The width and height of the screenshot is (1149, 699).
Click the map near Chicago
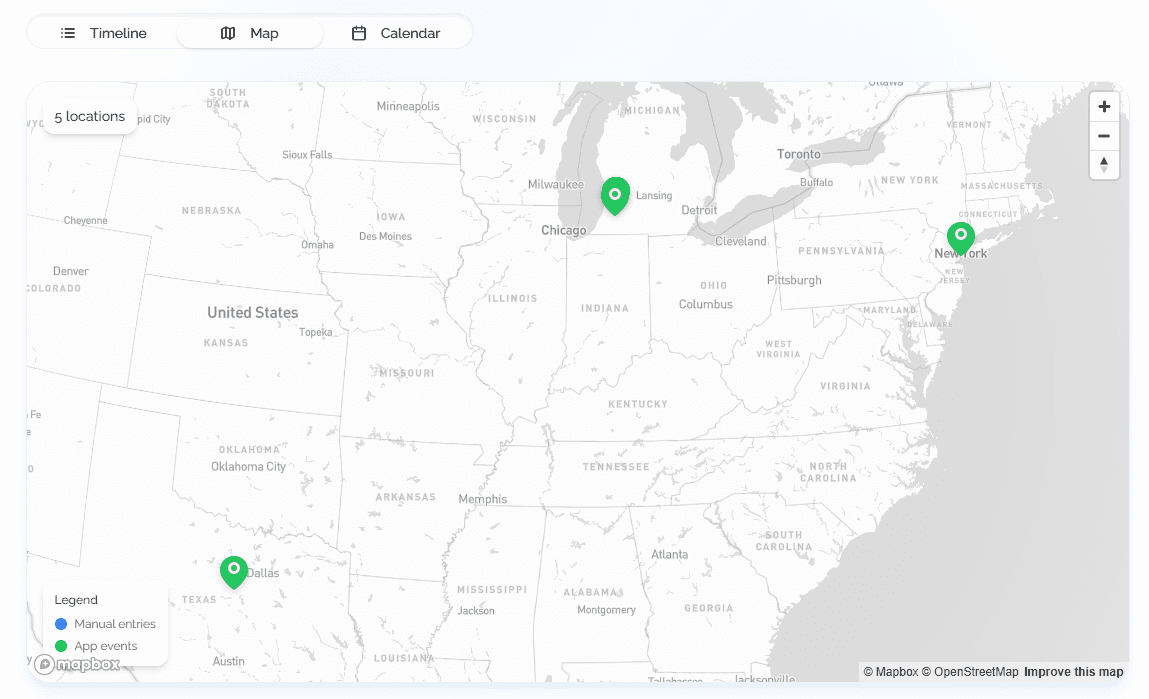pyautogui.click(x=563, y=230)
